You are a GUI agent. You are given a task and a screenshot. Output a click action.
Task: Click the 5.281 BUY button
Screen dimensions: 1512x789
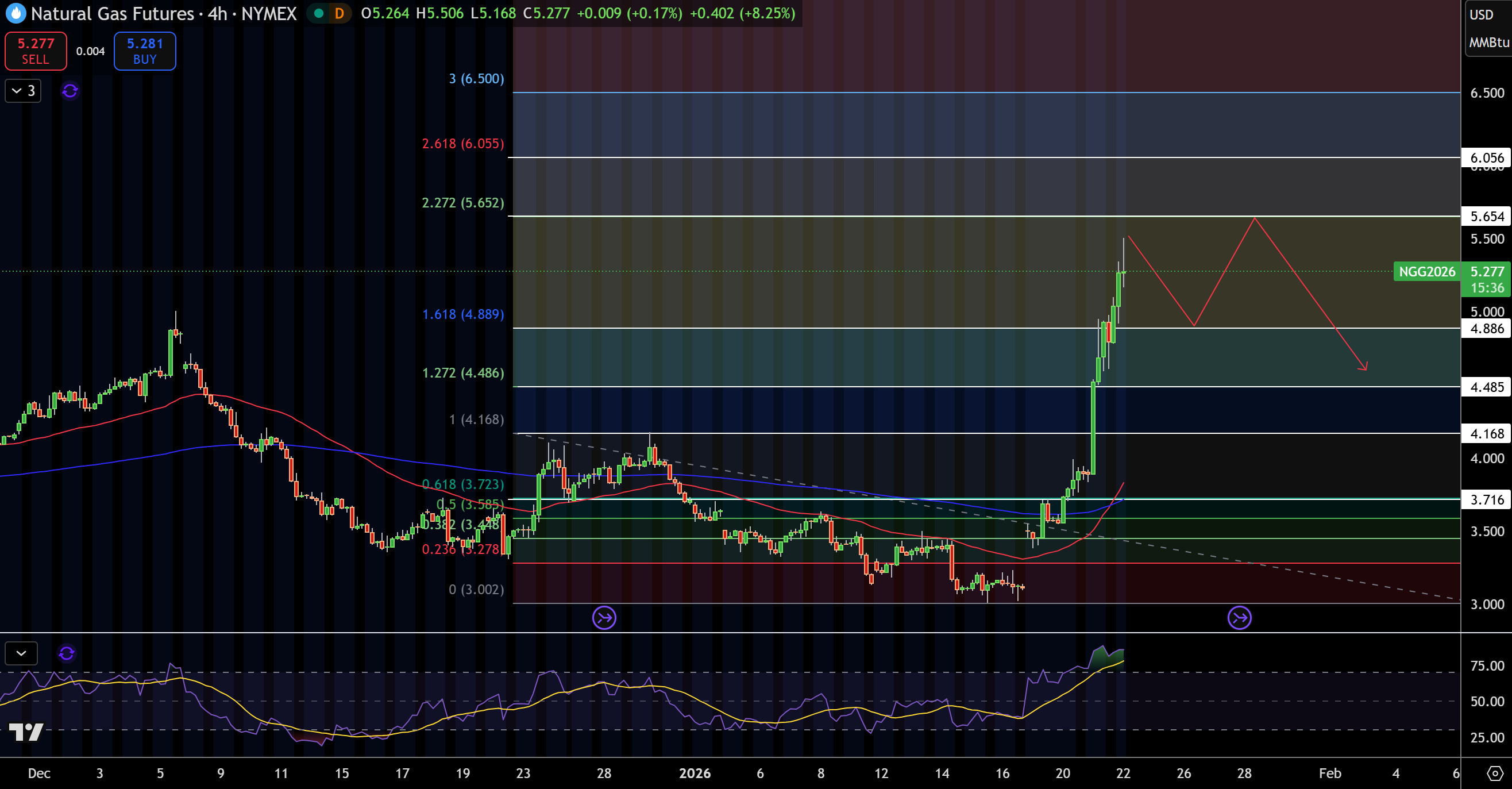tap(145, 51)
